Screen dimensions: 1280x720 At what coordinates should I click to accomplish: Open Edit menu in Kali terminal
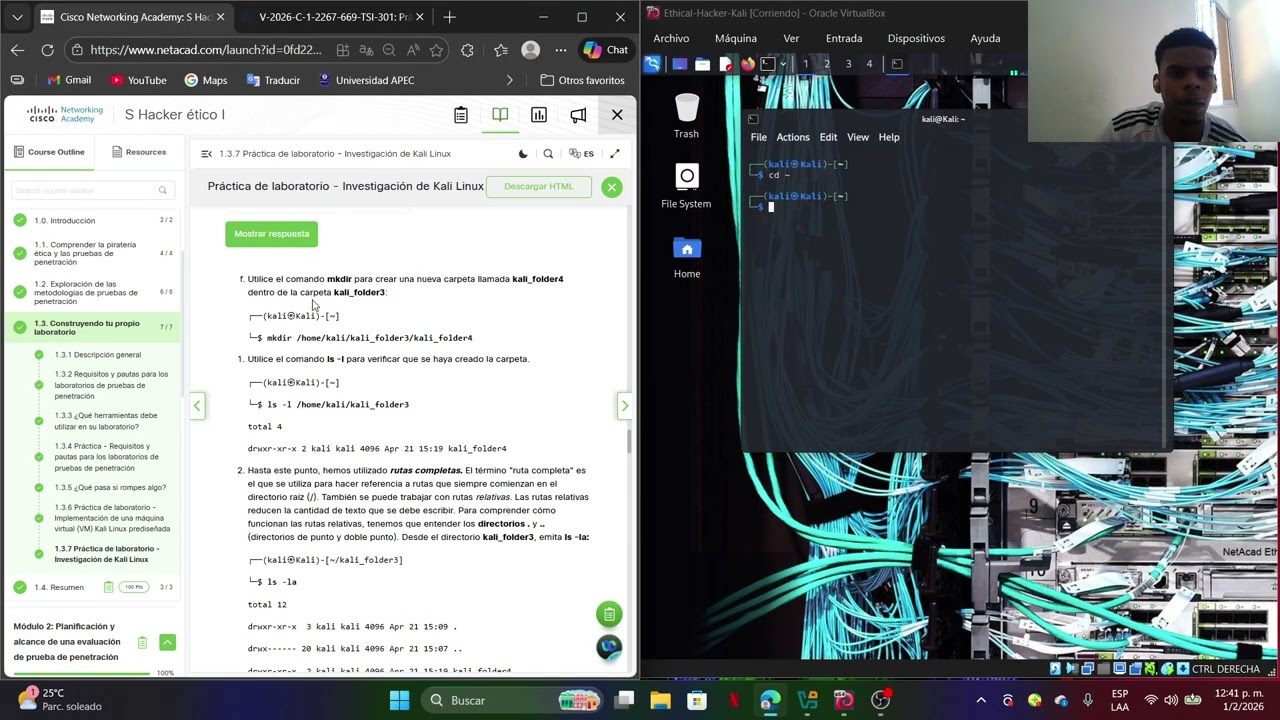828,137
